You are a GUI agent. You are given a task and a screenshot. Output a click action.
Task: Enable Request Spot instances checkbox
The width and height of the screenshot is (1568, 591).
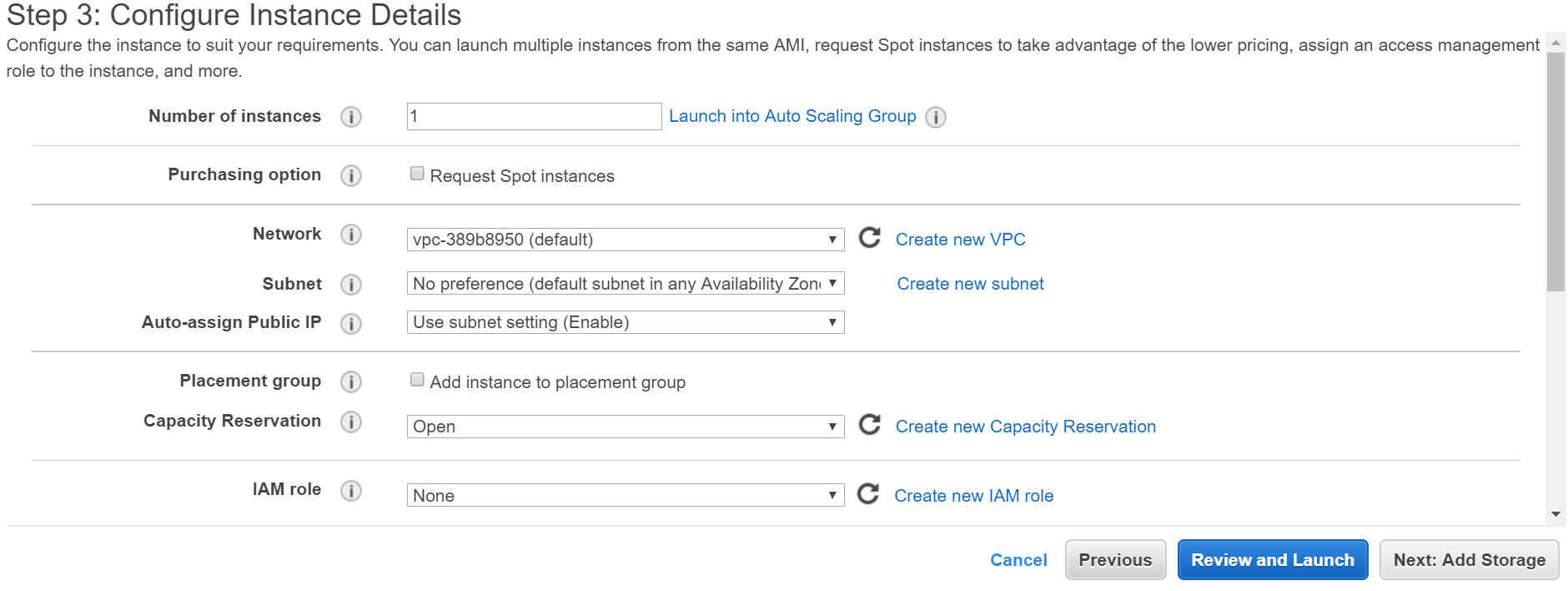click(417, 174)
